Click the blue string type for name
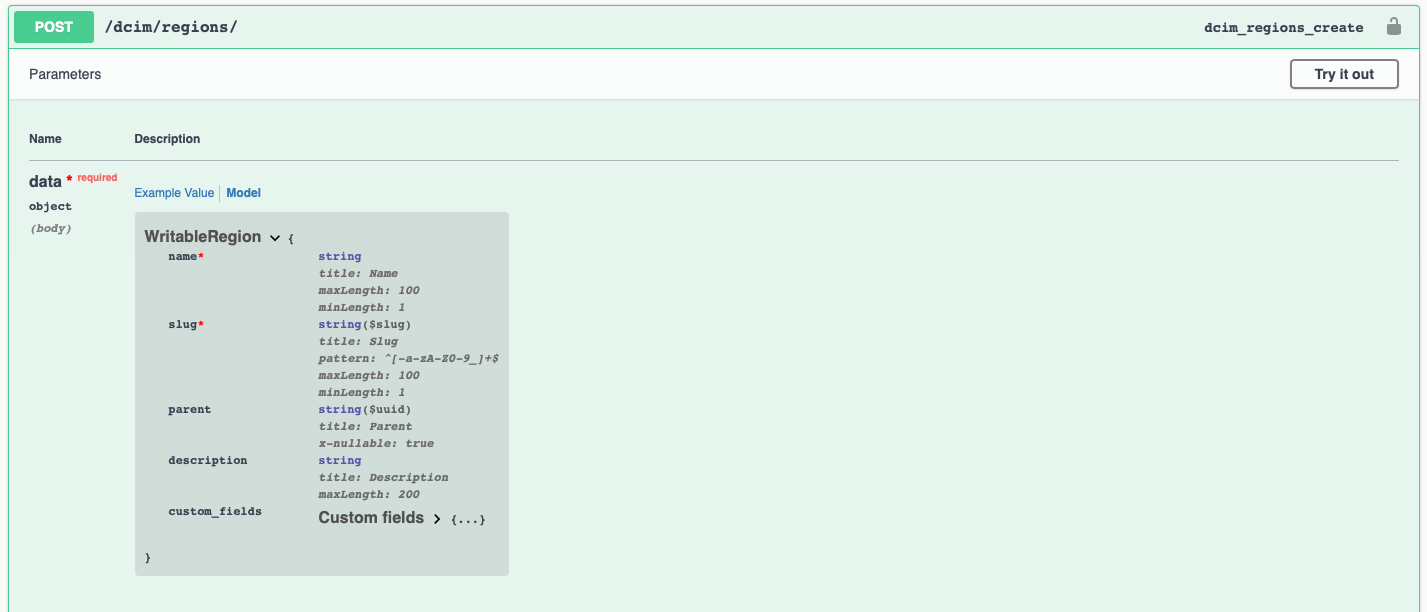The height and width of the screenshot is (612, 1427). 339,256
